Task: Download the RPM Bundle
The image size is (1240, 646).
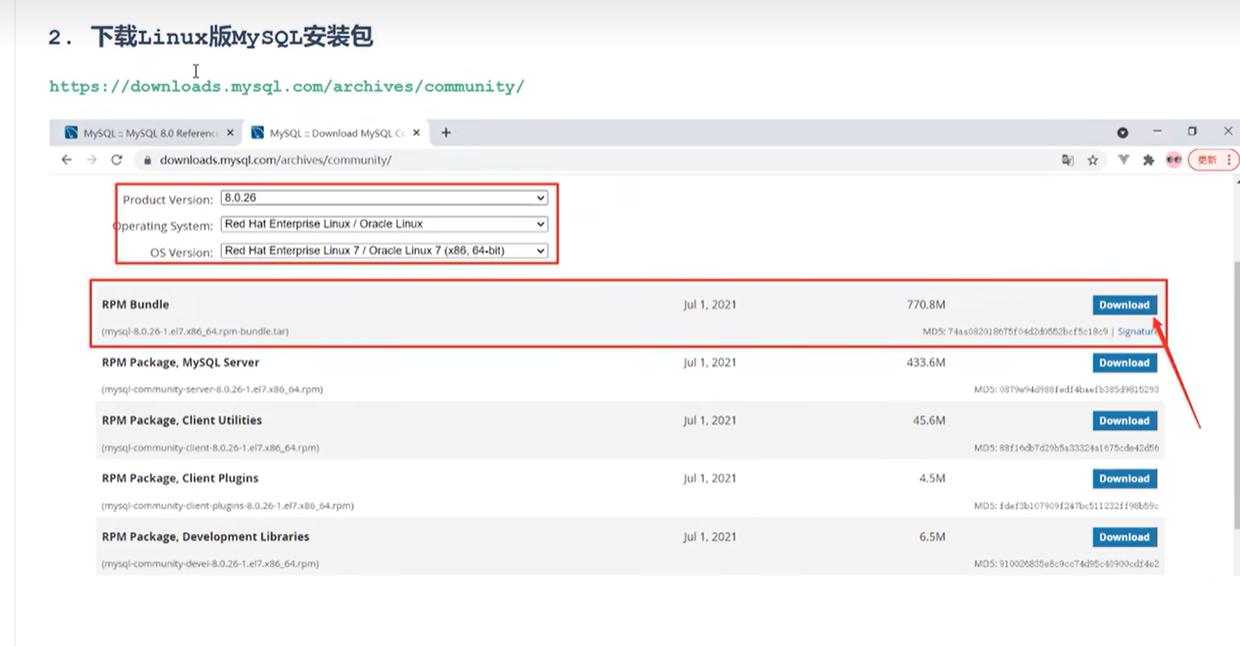Action: pyautogui.click(x=1124, y=305)
